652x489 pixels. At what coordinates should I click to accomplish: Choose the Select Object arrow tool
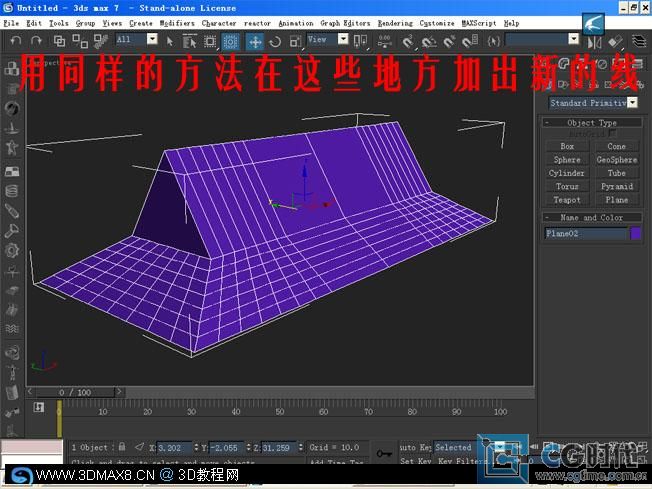(x=170, y=41)
